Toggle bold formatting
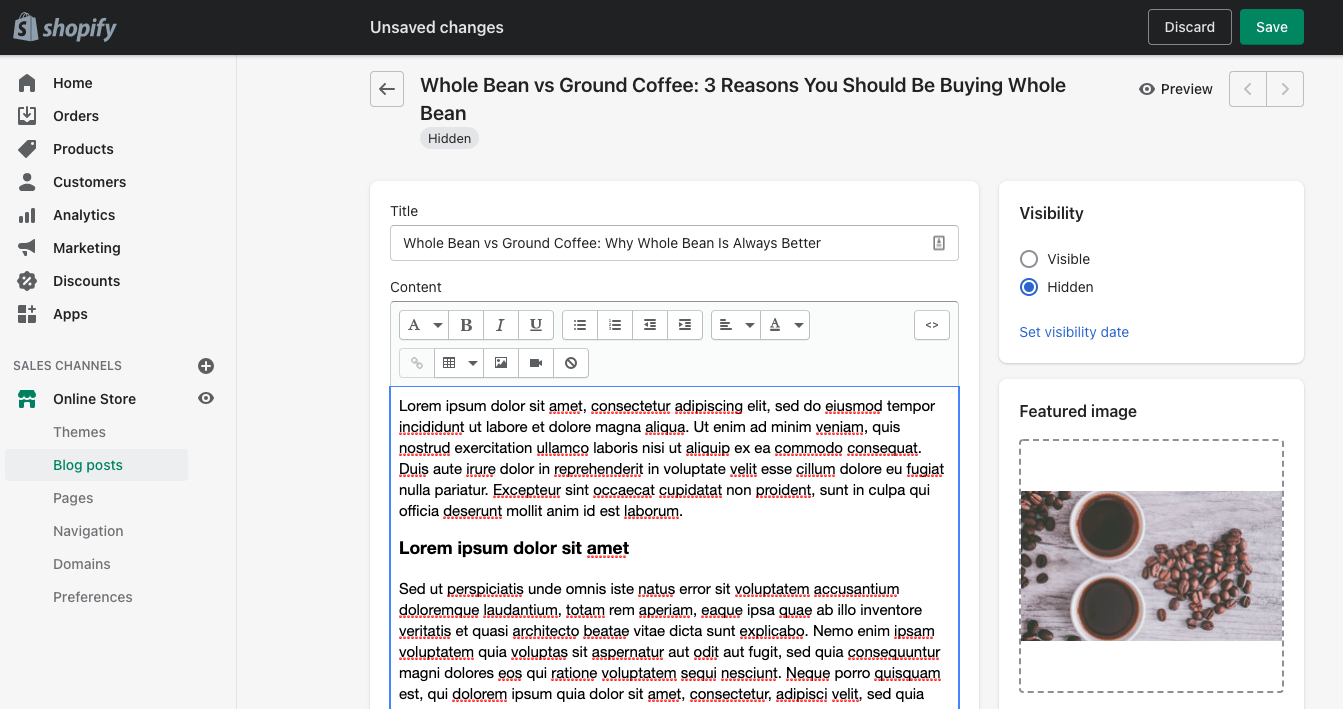This screenshot has width=1343, height=709. click(x=466, y=325)
